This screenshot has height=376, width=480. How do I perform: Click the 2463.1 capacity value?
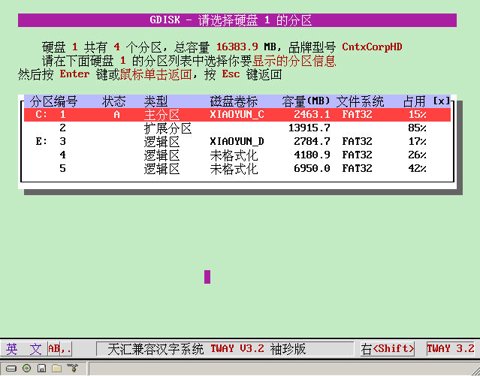(312, 114)
